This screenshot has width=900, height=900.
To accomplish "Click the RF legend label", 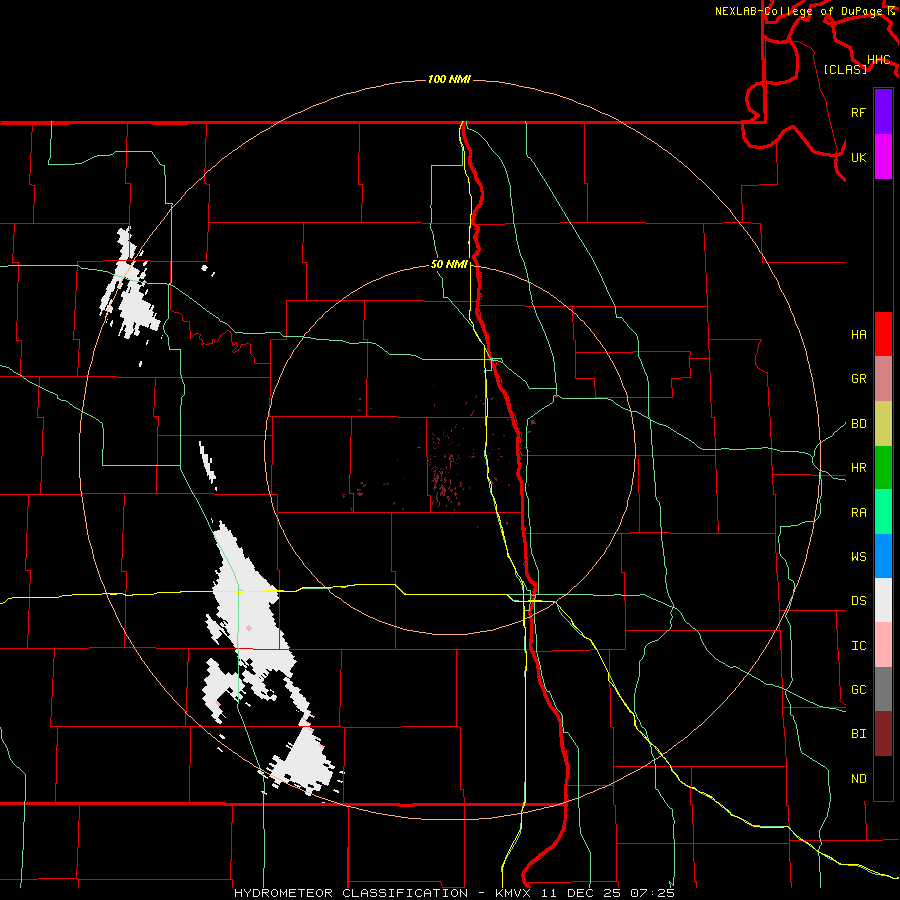I will click(859, 112).
